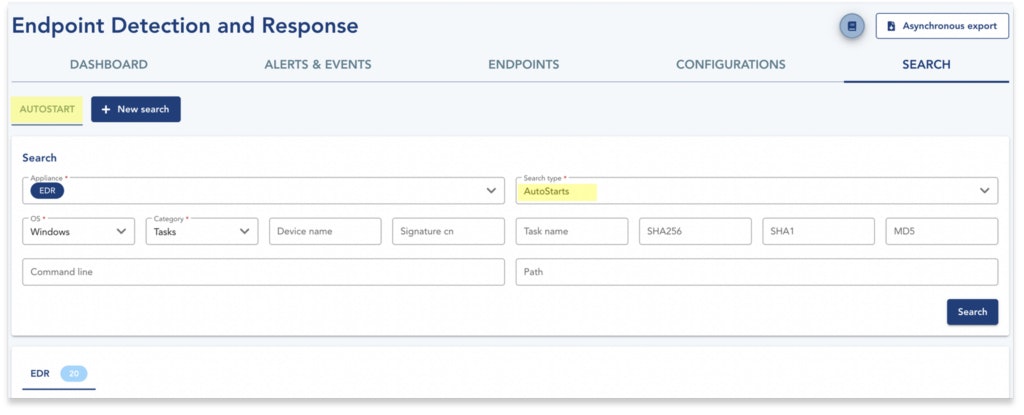Select the AUTOSTART search tab

click(47, 109)
